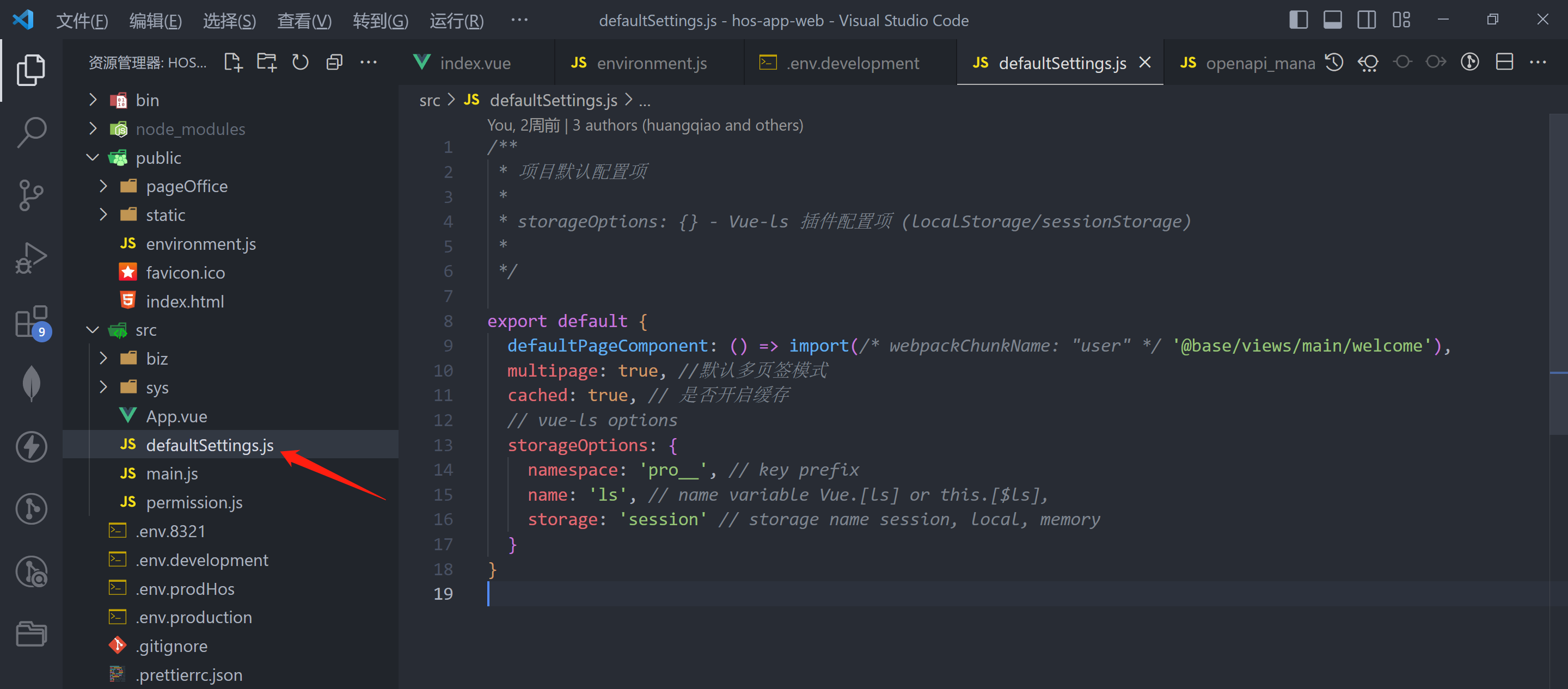Open main.js in the file tree
Screen dimensions: 1568x689
tap(171, 473)
